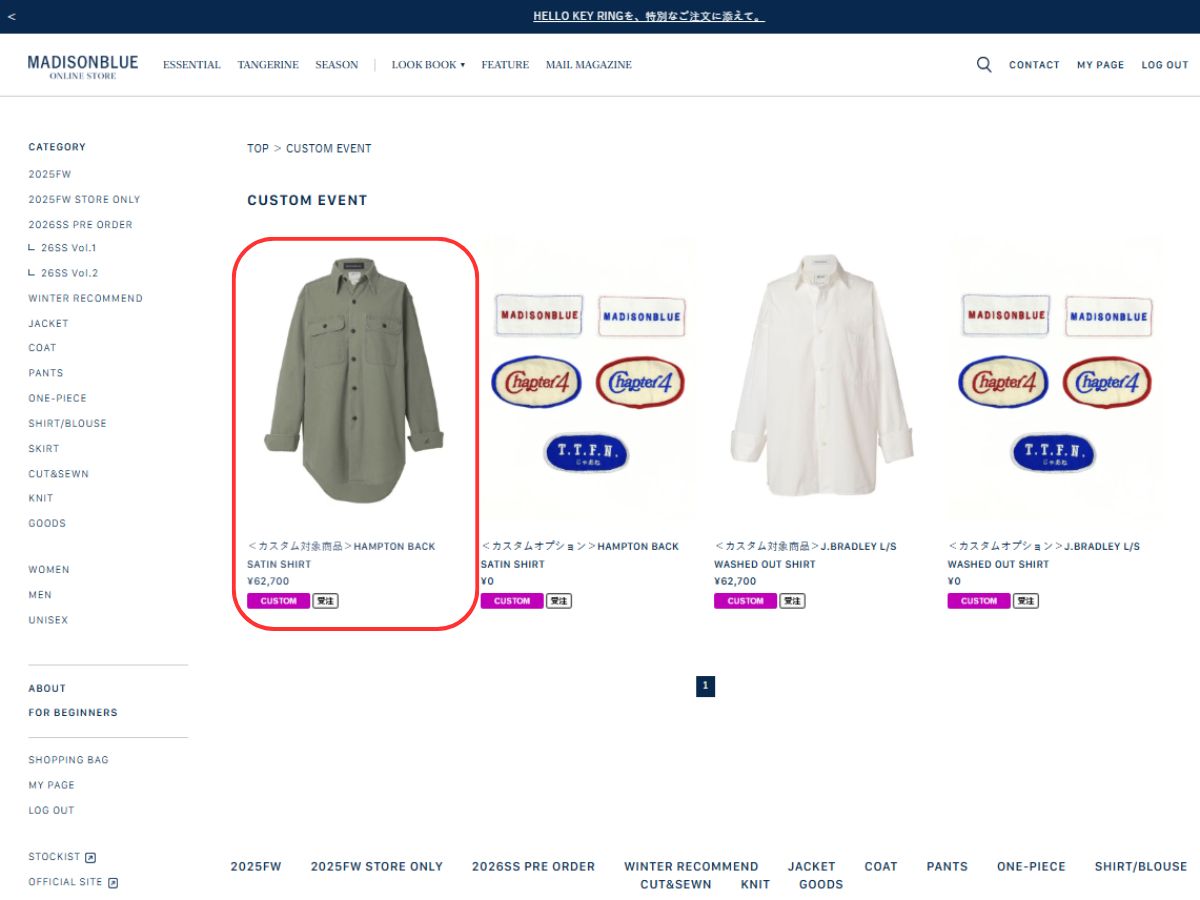Open the search magnifier icon

(984, 65)
